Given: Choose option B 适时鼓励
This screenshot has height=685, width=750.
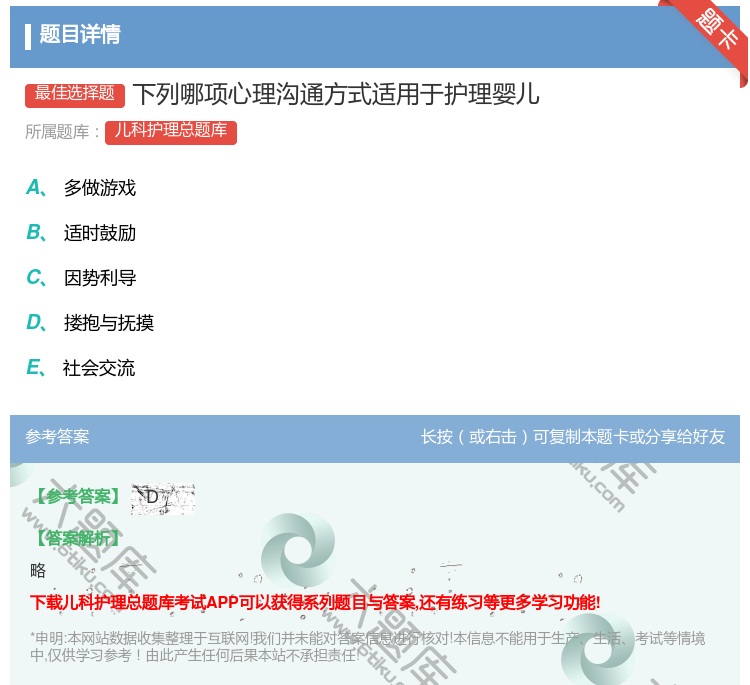Looking at the screenshot, I should 99,233.
